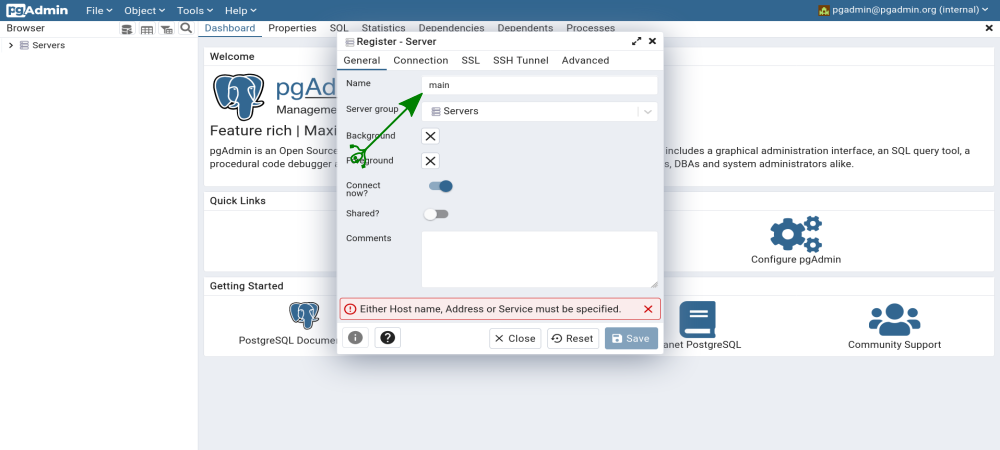The width and height of the screenshot is (1000, 450).
Task: Open the Community Support people icon
Action: [894, 320]
